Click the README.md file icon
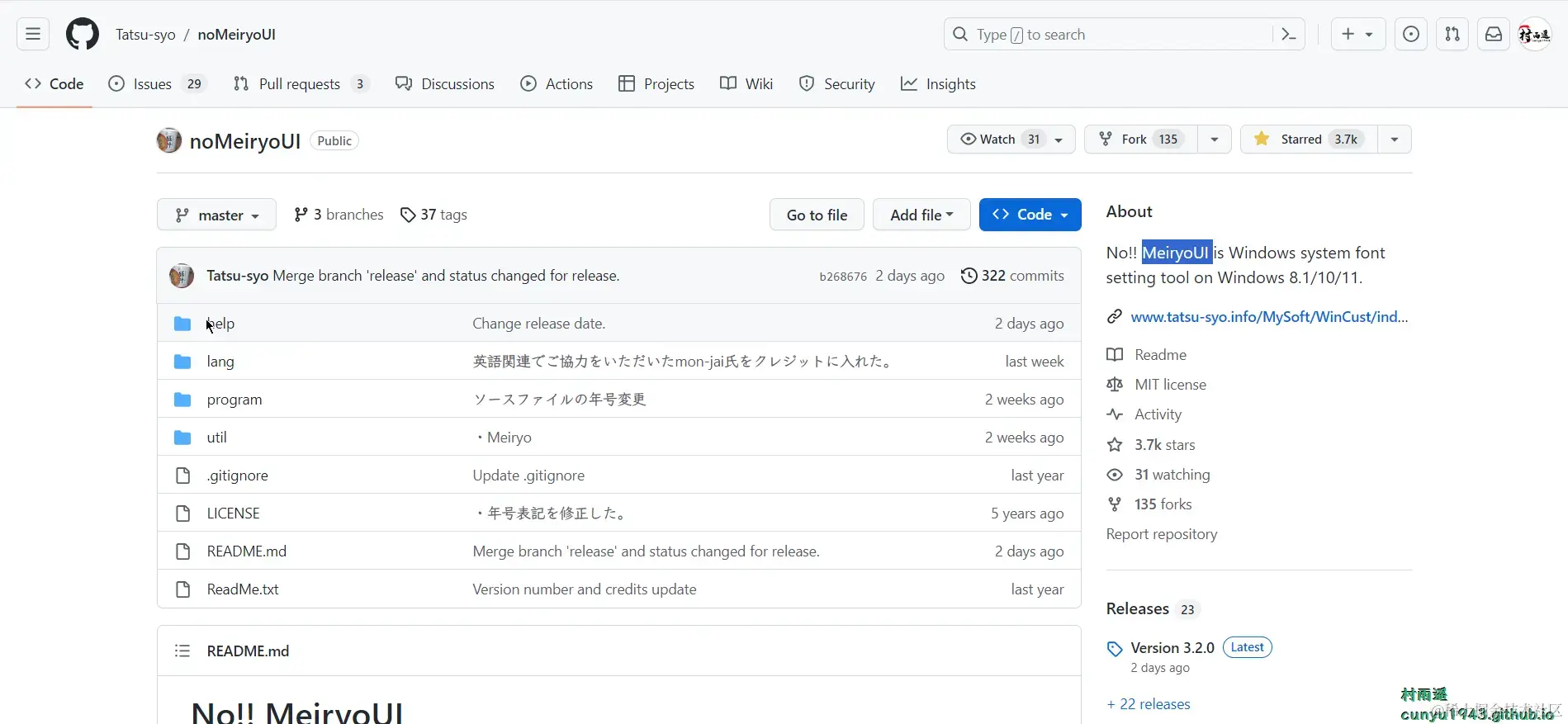Image resolution: width=1568 pixels, height=724 pixels. [x=182, y=551]
